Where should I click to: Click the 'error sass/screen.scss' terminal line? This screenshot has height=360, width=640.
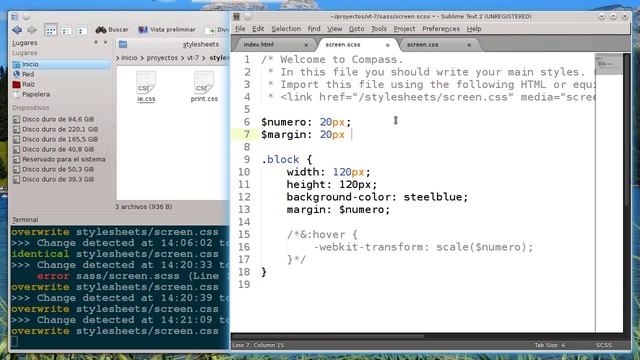(128, 276)
